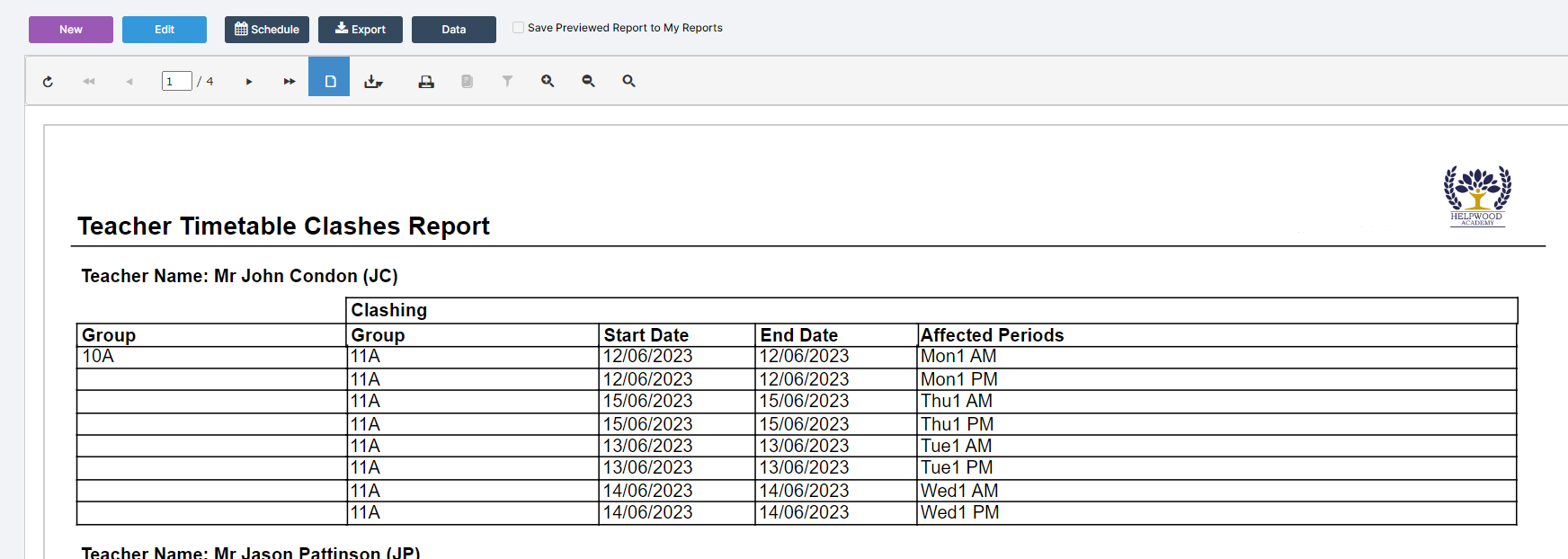
Task: Open the Schedule button
Action: pos(267,30)
